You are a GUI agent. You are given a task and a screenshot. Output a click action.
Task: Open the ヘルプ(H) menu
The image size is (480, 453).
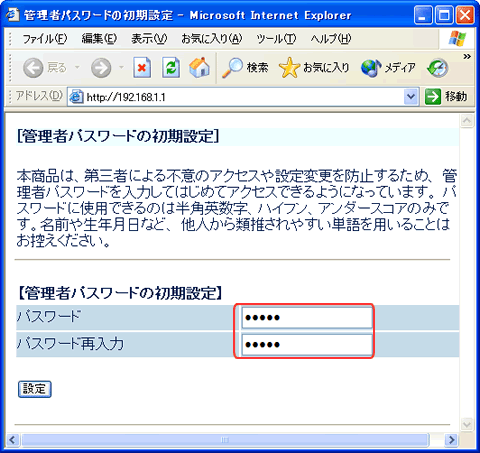coord(331,39)
